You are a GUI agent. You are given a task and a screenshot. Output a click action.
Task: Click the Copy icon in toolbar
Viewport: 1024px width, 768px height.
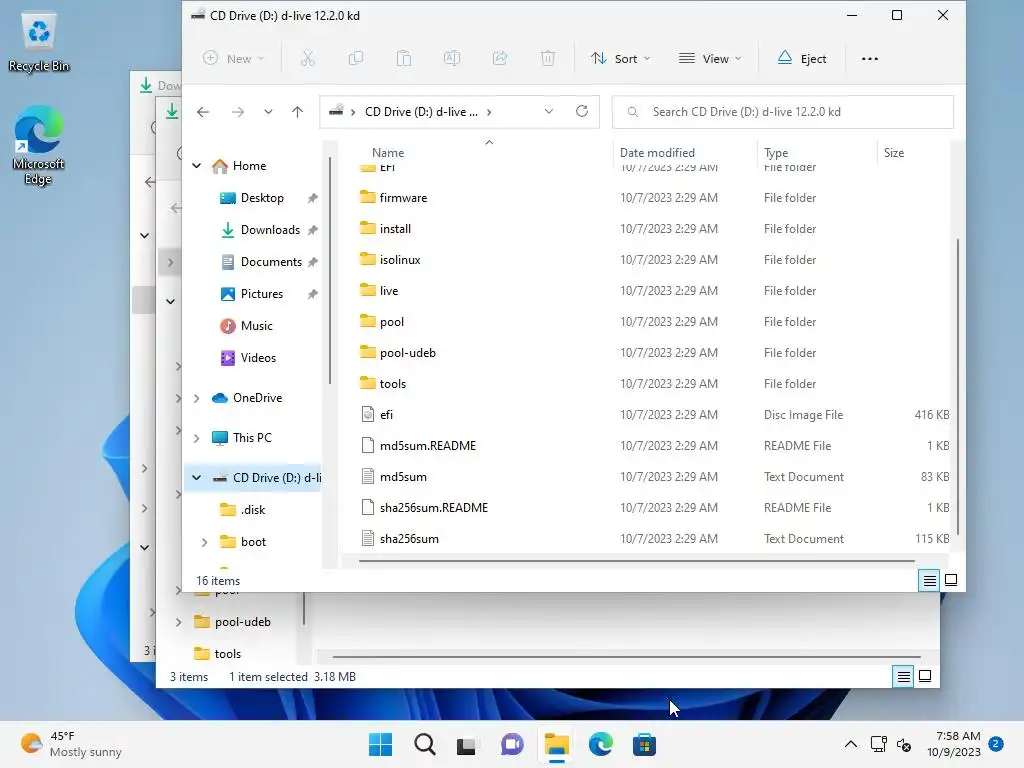(356, 59)
